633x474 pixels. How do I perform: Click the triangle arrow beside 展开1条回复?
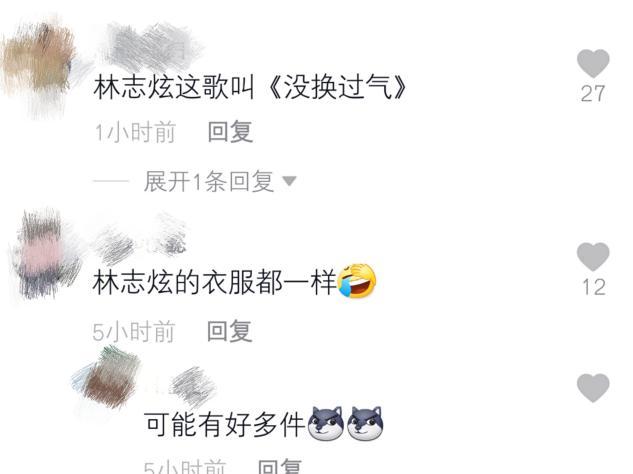click(x=289, y=181)
